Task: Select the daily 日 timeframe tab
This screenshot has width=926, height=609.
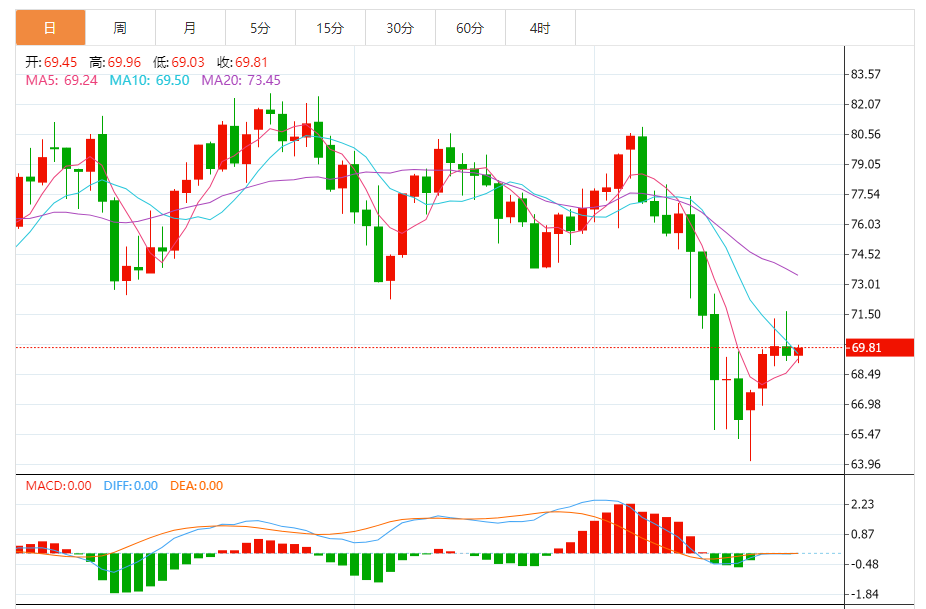Action: pos(50,28)
